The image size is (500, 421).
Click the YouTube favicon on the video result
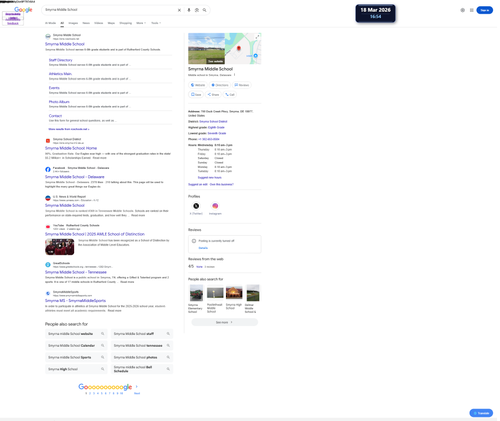point(48,227)
